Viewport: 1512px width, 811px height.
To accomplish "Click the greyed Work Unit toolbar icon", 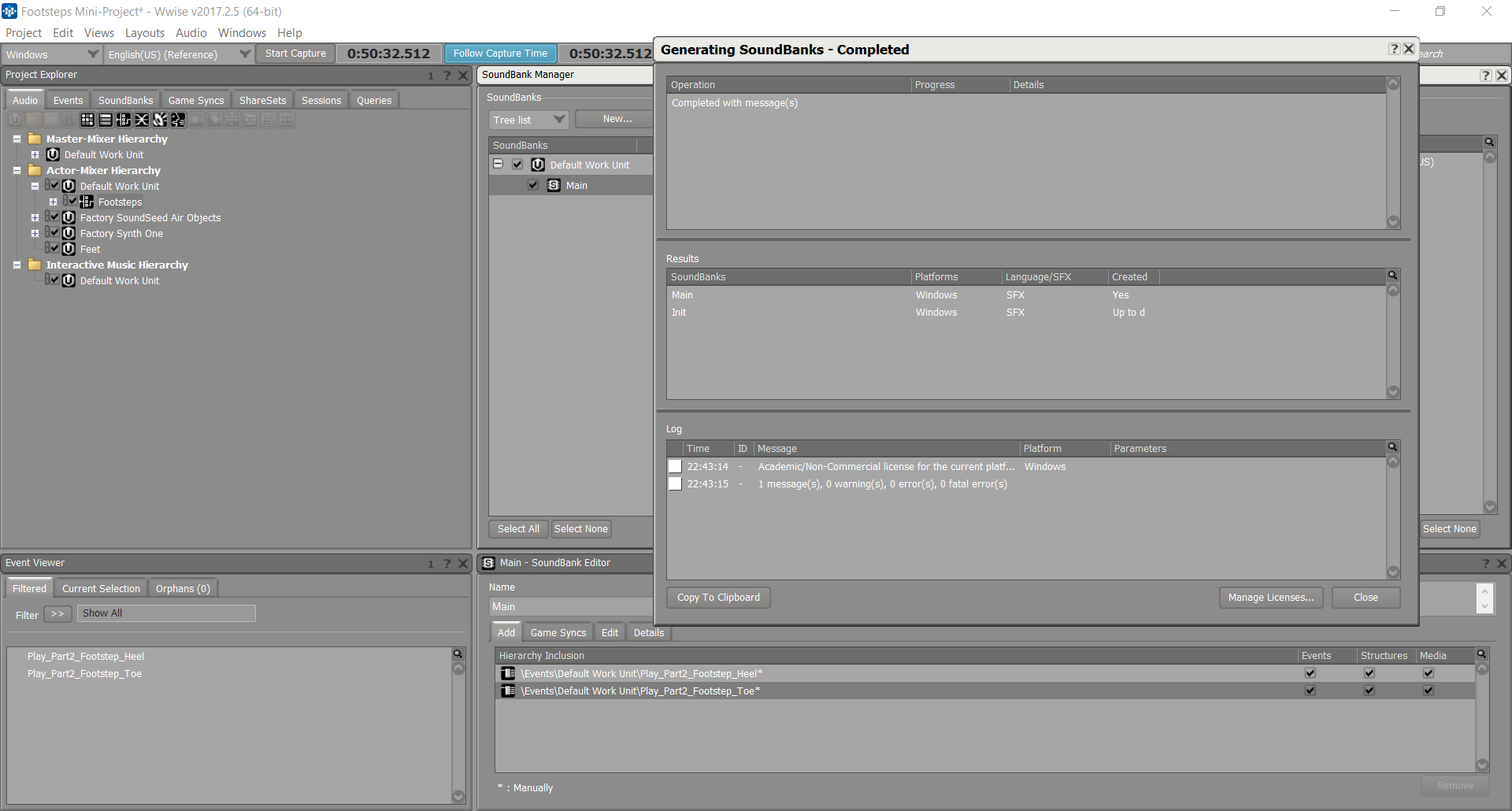I will pyautogui.click(x=15, y=120).
